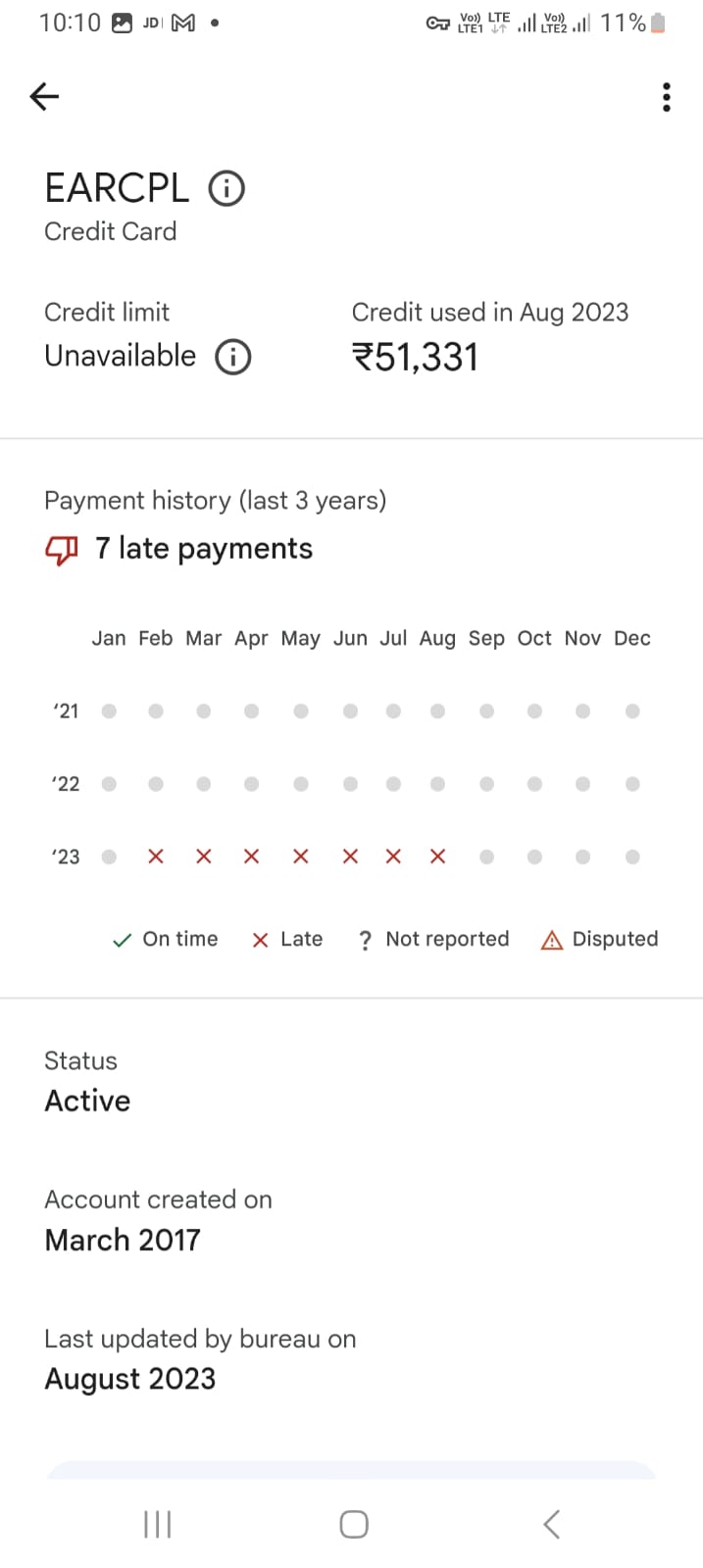Tap the Aug '23 late payment mark
Image resolution: width=703 pixels, height=1568 pixels.
point(437,857)
